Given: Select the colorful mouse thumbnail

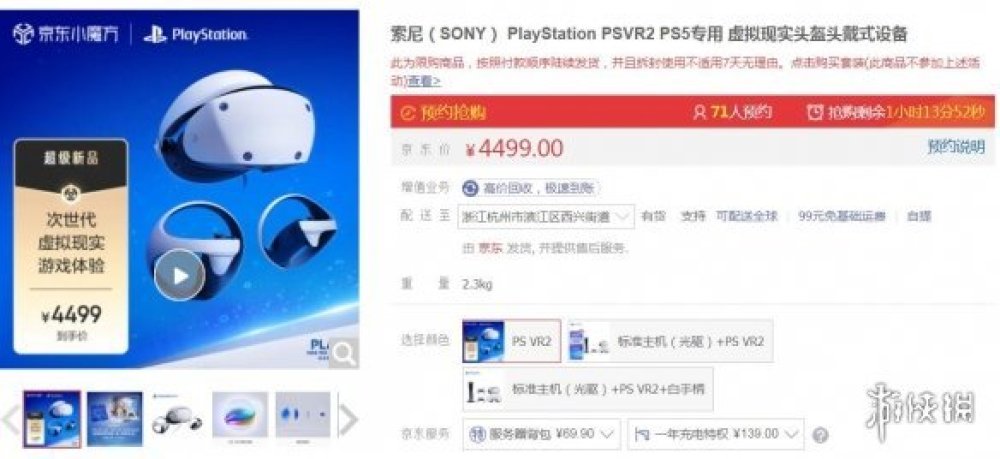Looking at the screenshot, I should [x=240, y=419].
